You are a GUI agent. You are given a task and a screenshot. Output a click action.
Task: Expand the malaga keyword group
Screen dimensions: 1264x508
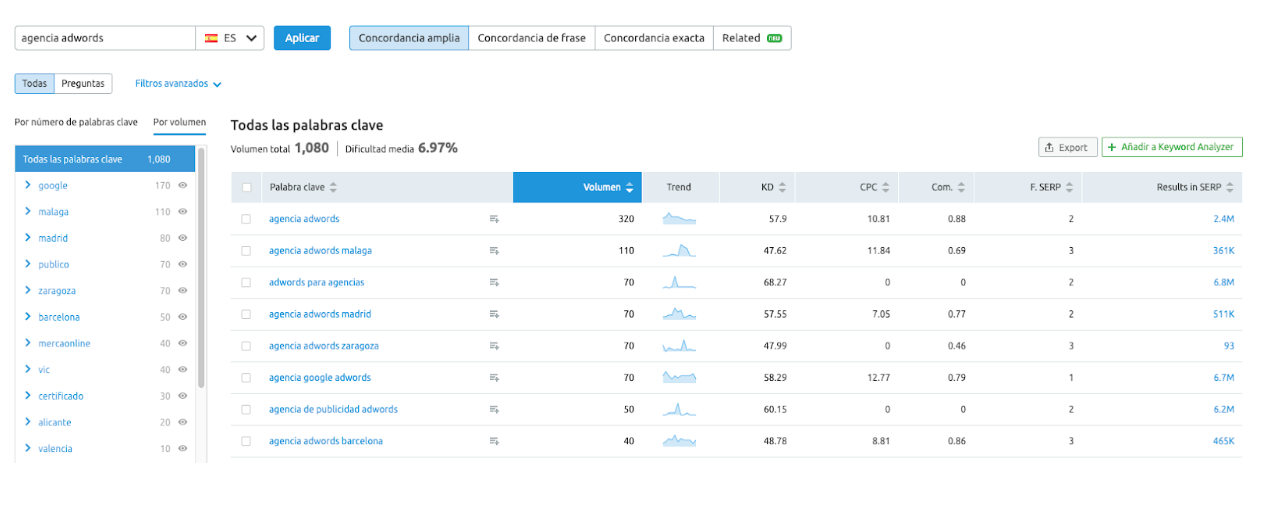click(x=28, y=212)
